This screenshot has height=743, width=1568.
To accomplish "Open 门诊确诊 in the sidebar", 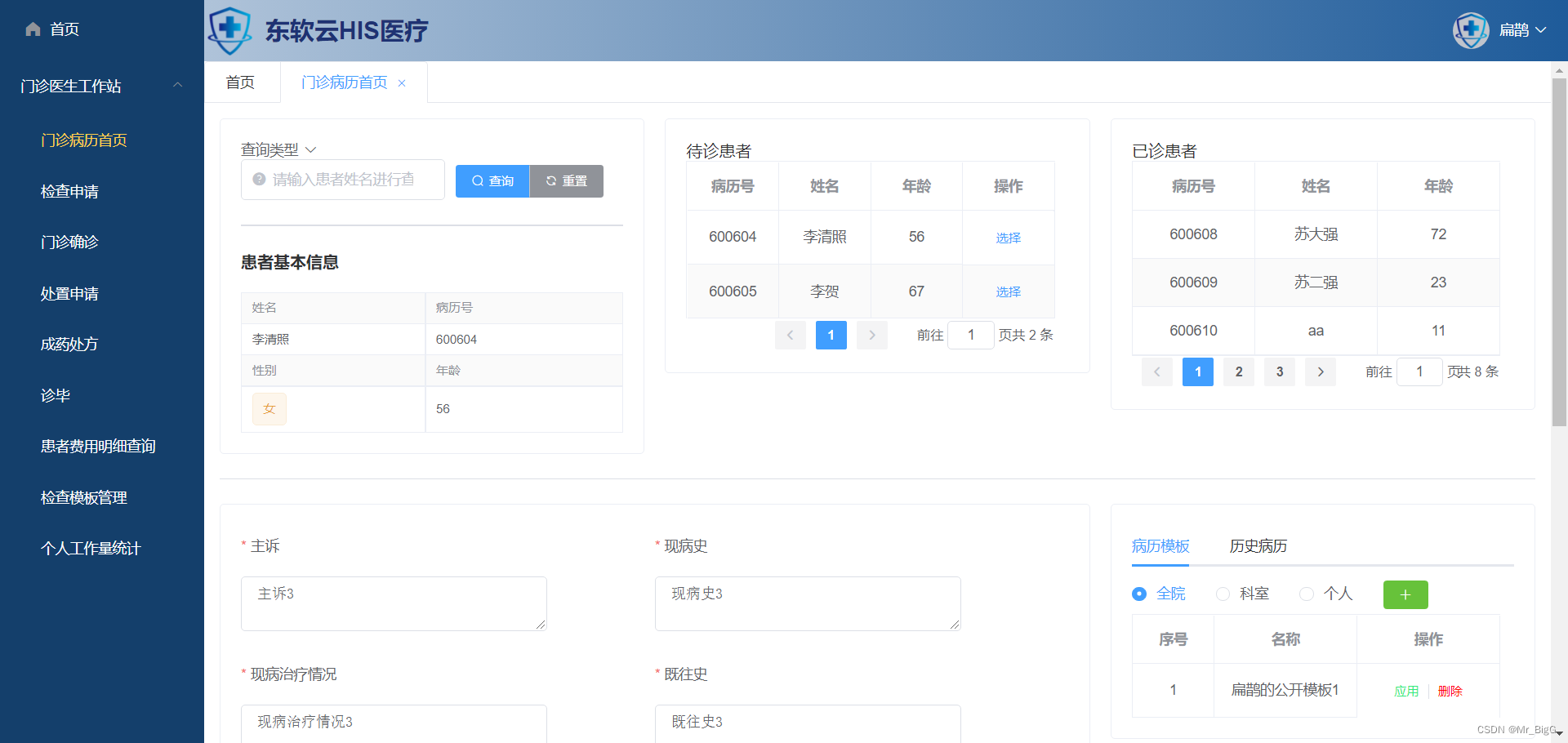I will pos(69,242).
